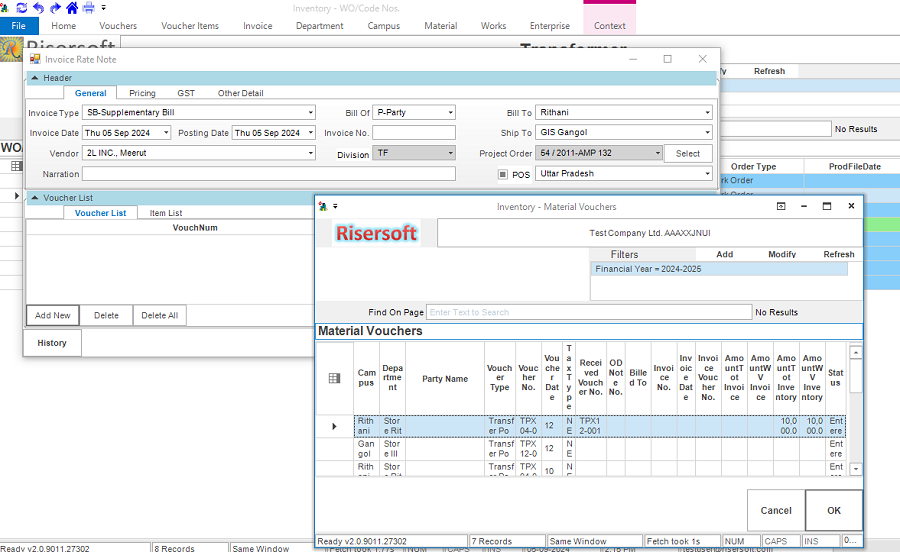Open the Ship To dropdown

[x=707, y=133]
